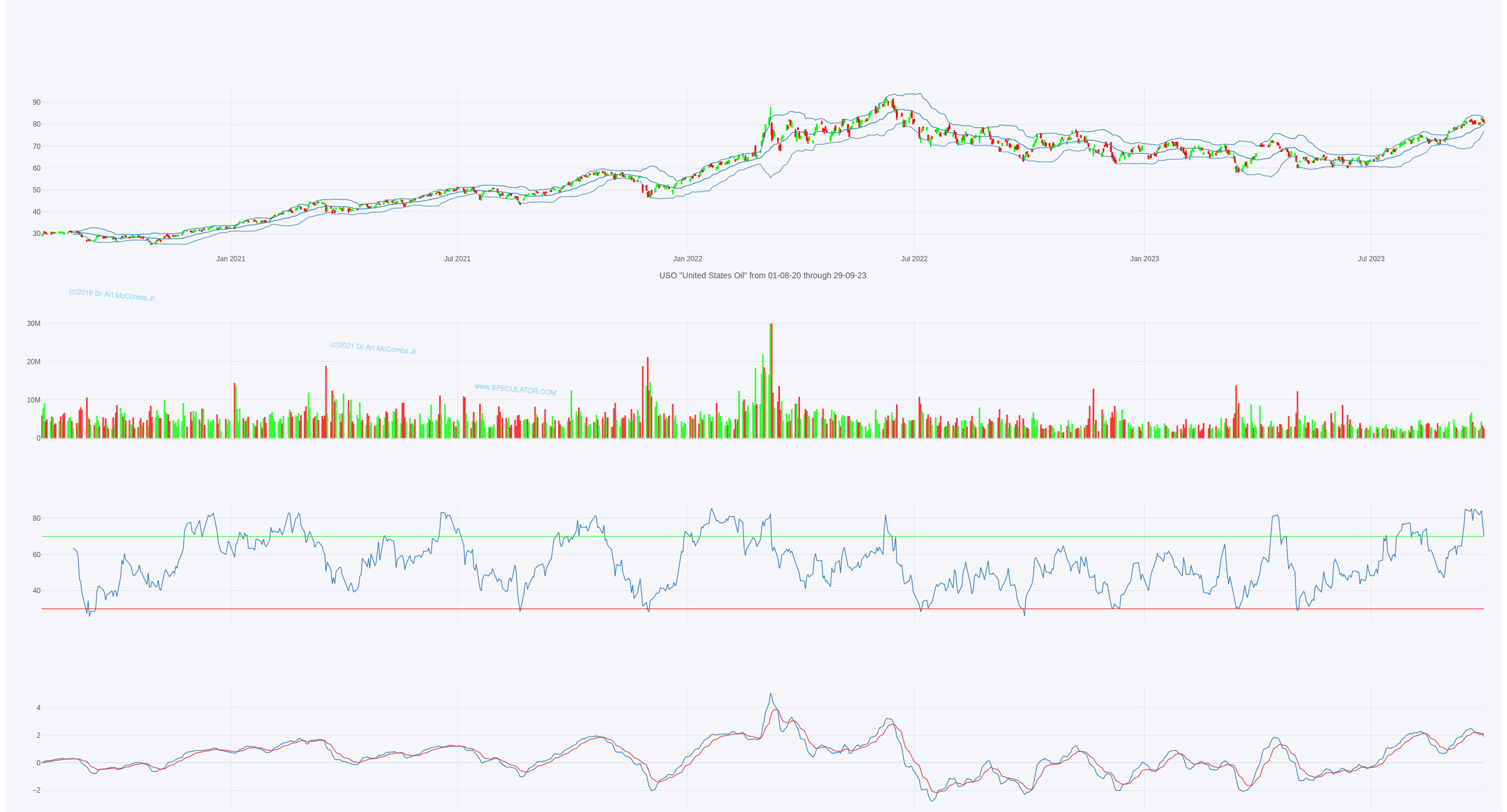This screenshot has width=1507, height=812.
Task: Click the 30M tick on volume axis
Action: (34, 324)
